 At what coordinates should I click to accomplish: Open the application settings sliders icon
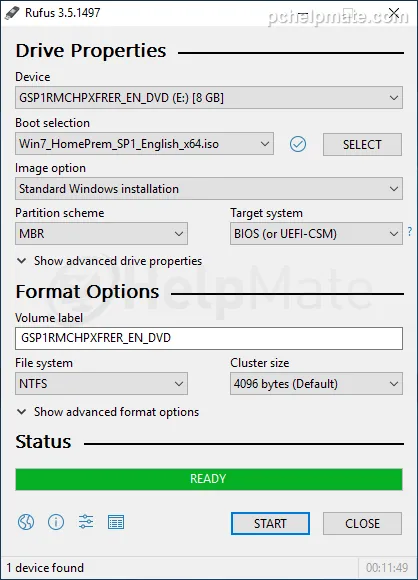[x=86, y=522]
